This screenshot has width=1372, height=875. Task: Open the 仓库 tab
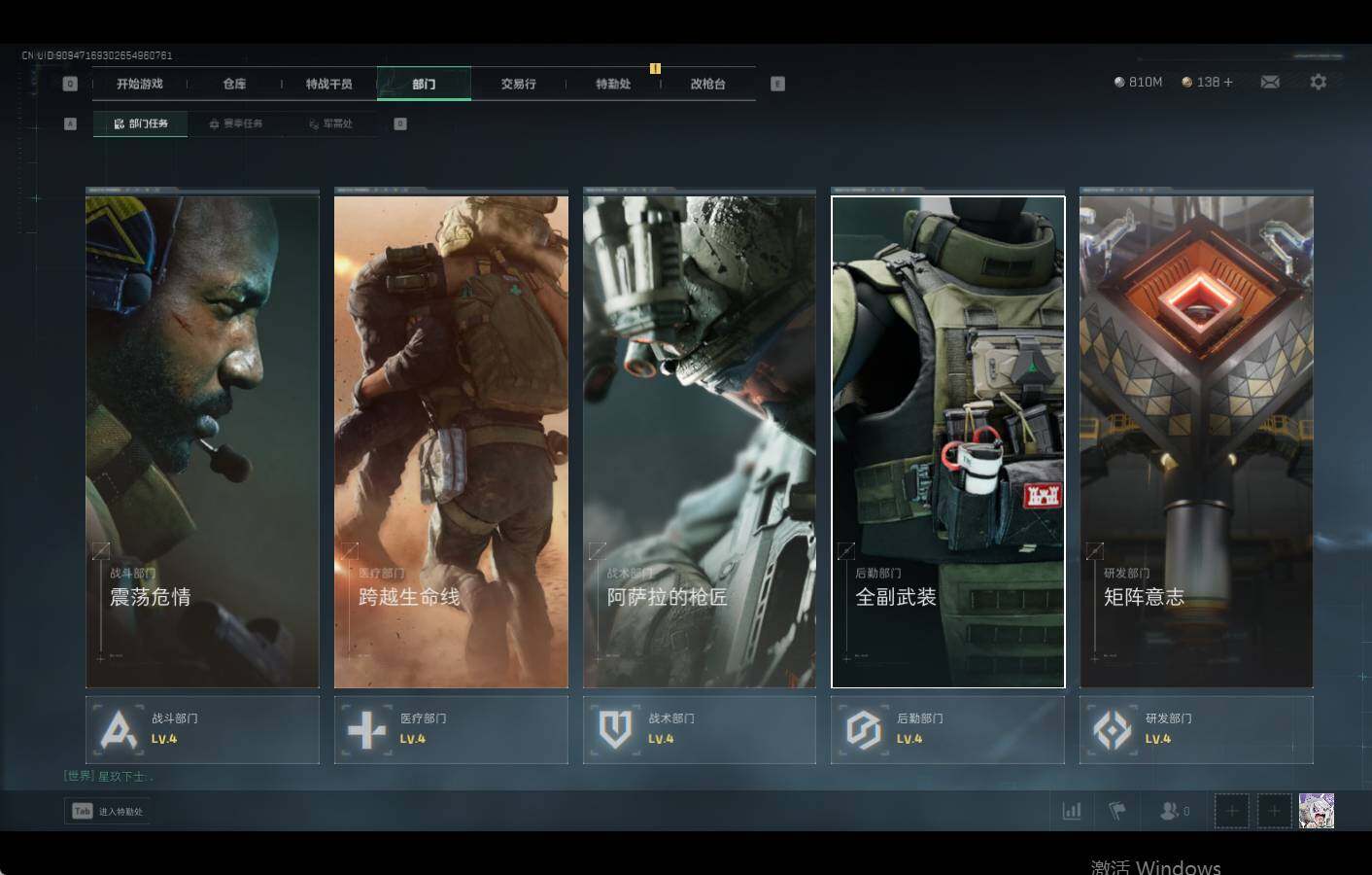(234, 84)
